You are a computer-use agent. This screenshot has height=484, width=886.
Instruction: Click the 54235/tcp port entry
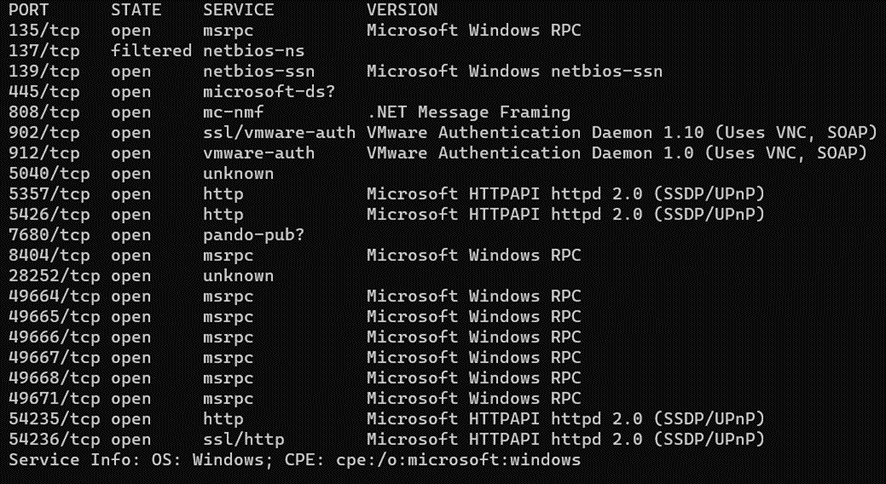[54, 419]
